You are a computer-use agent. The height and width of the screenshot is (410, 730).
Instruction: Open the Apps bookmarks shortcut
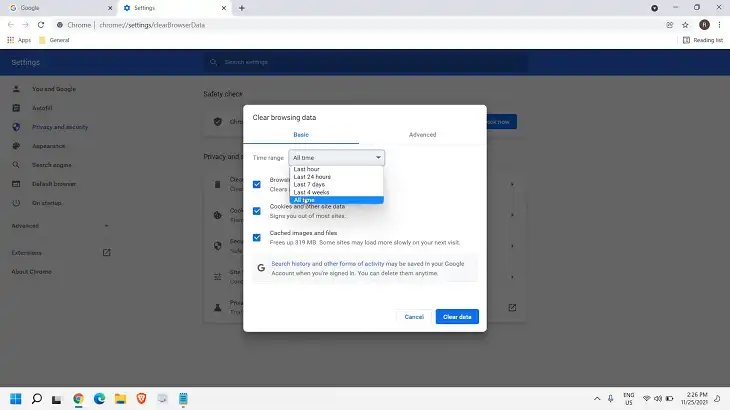[x=19, y=40]
